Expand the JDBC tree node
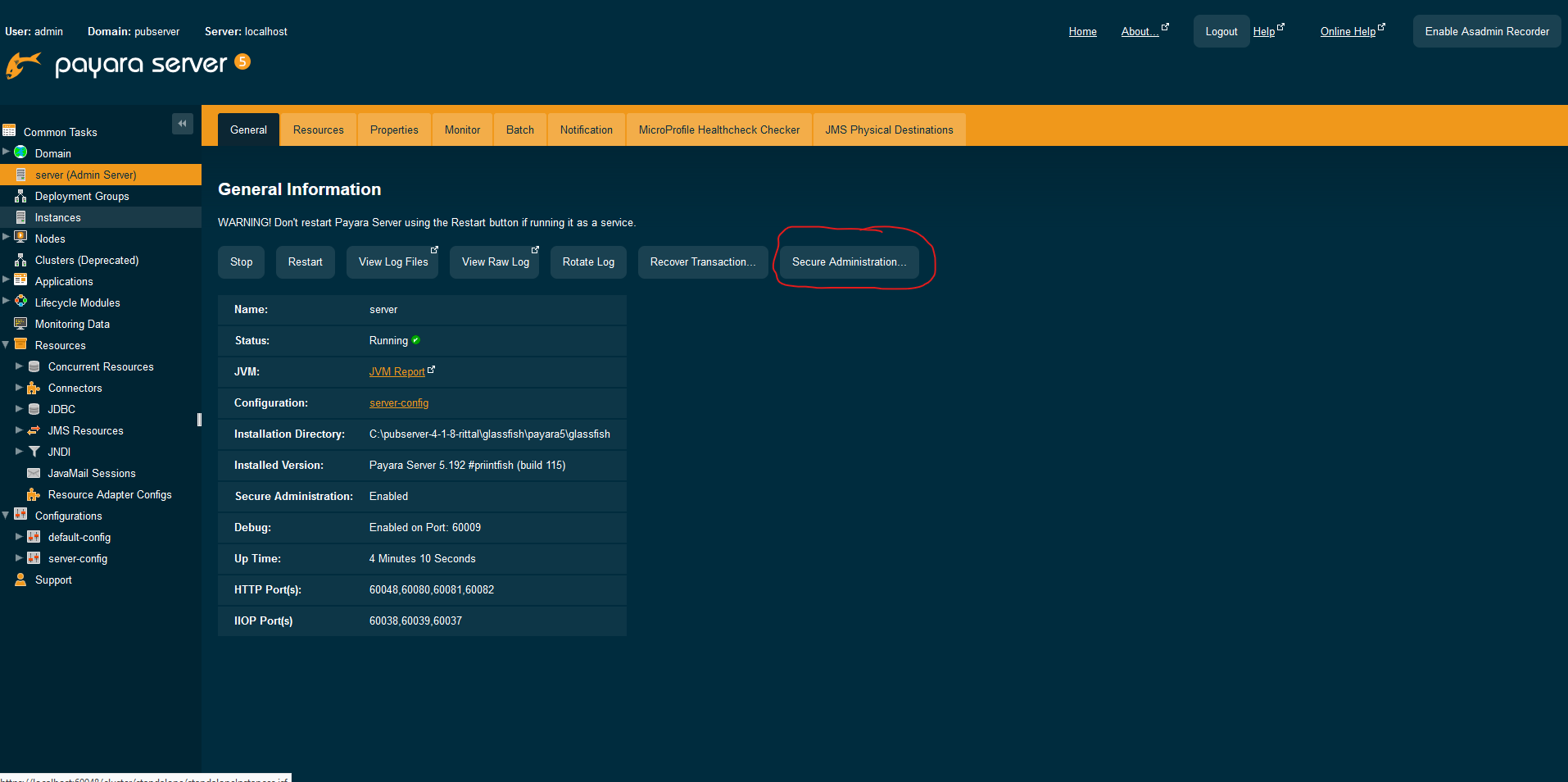Screen dimensions: 1568x782 point(19,408)
